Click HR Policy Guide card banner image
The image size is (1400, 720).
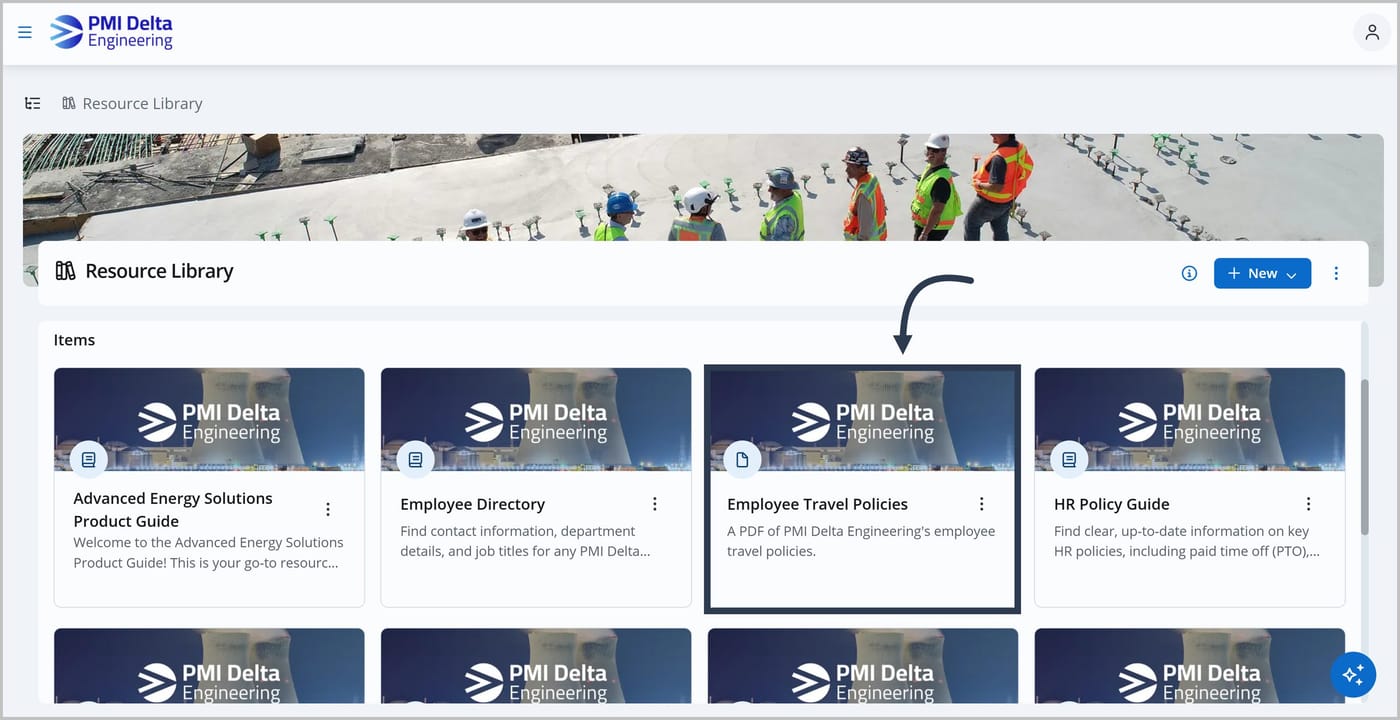(x=1190, y=419)
